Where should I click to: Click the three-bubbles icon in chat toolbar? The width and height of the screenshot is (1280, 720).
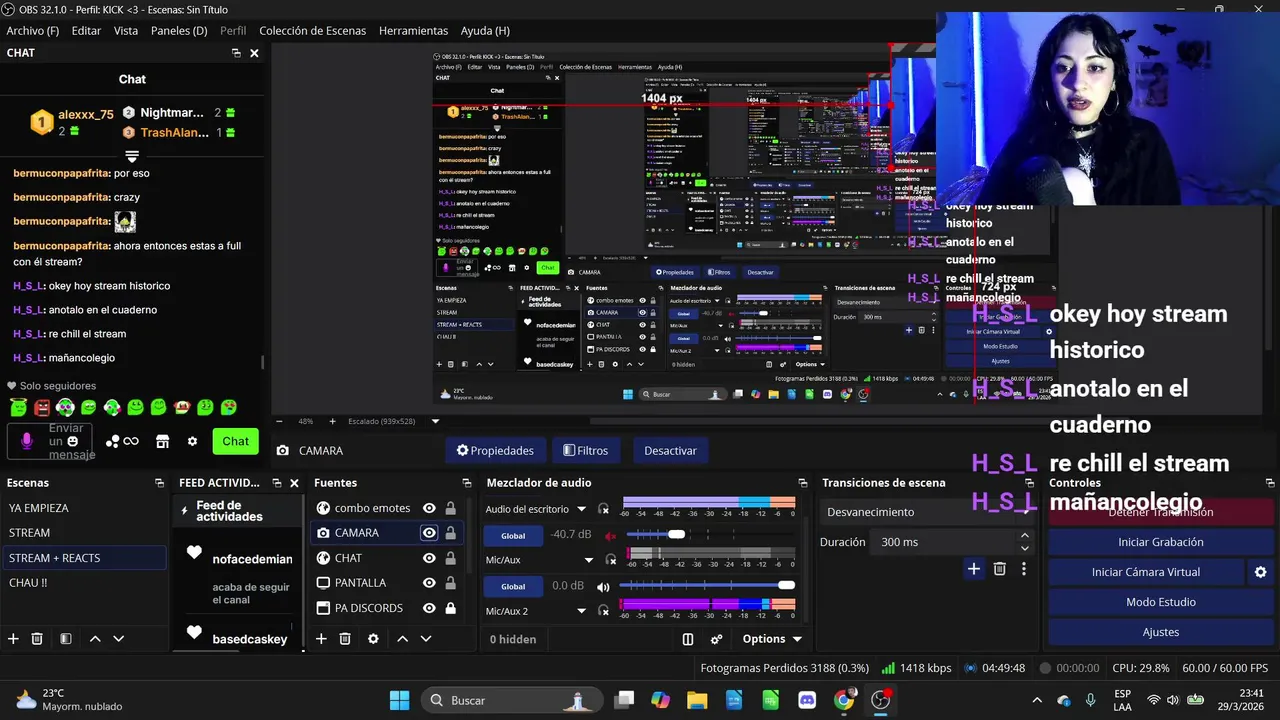pyautogui.click(x=113, y=441)
